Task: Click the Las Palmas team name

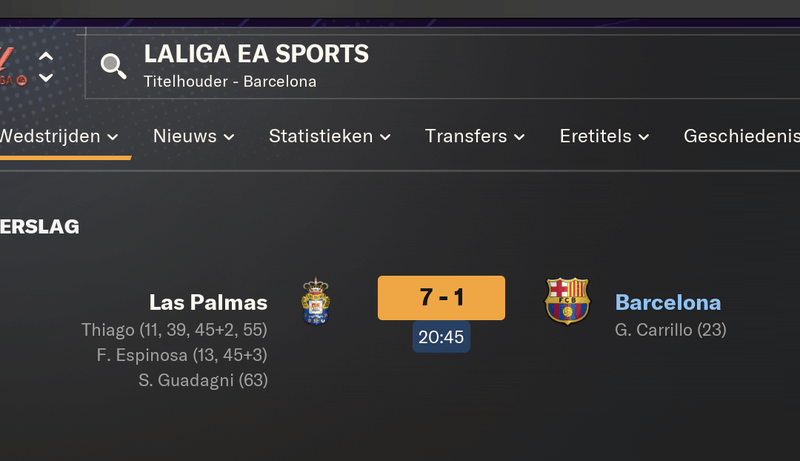Action: (x=208, y=302)
